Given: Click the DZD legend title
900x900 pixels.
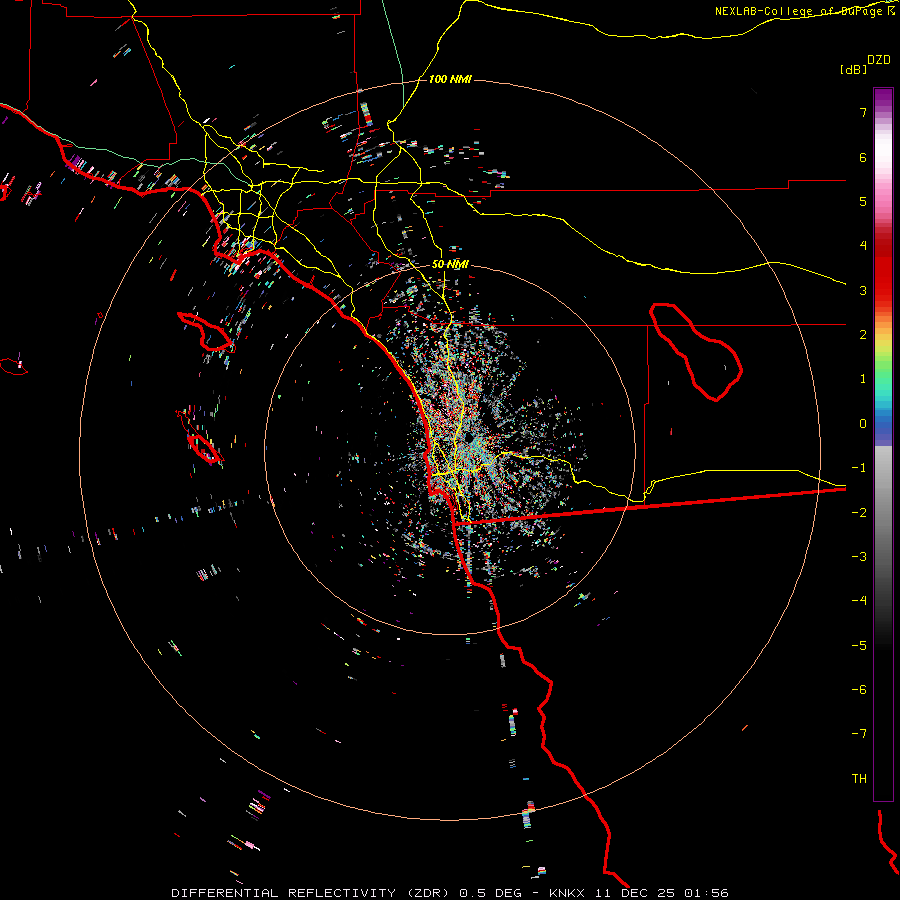Looking at the screenshot, I should coord(879,60).
